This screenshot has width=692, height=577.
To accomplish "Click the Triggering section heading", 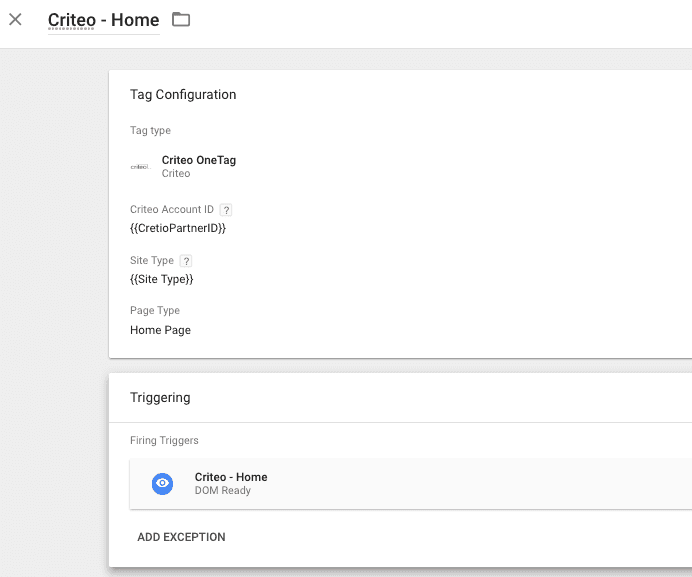I will coord(160,397).
